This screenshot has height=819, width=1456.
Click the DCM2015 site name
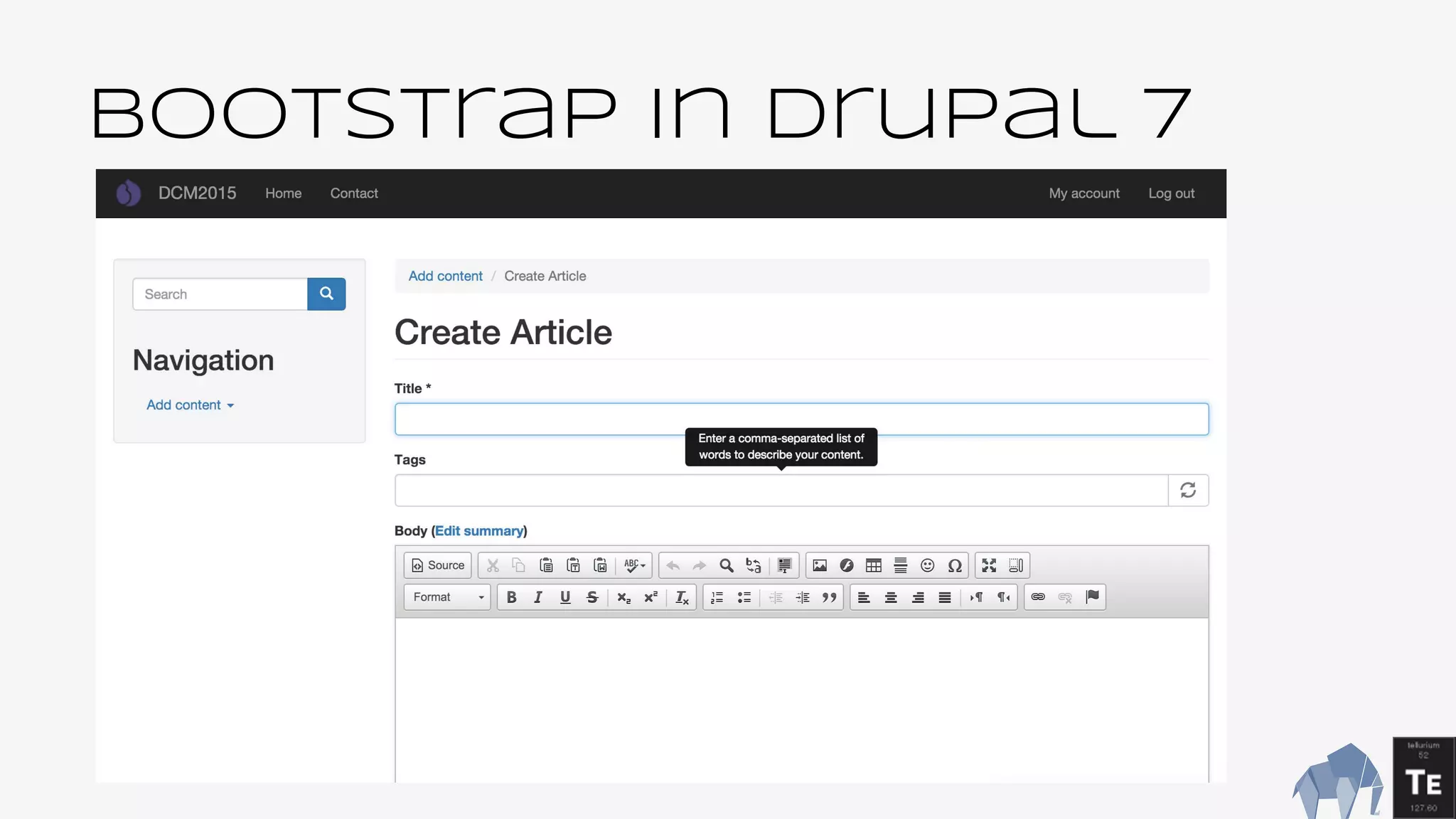point(197,193)
